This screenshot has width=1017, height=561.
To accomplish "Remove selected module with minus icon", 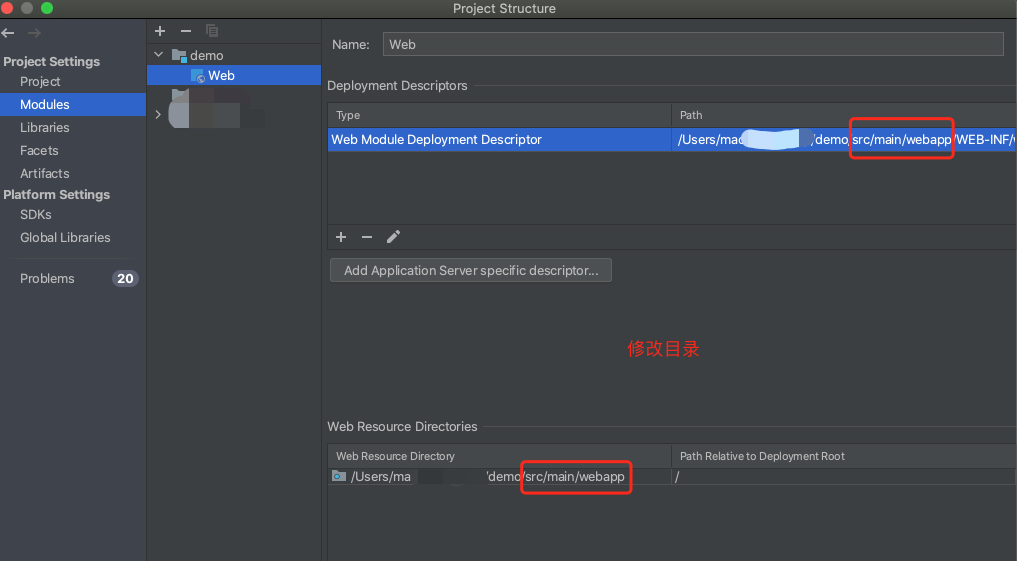I will tap(185, 30).
